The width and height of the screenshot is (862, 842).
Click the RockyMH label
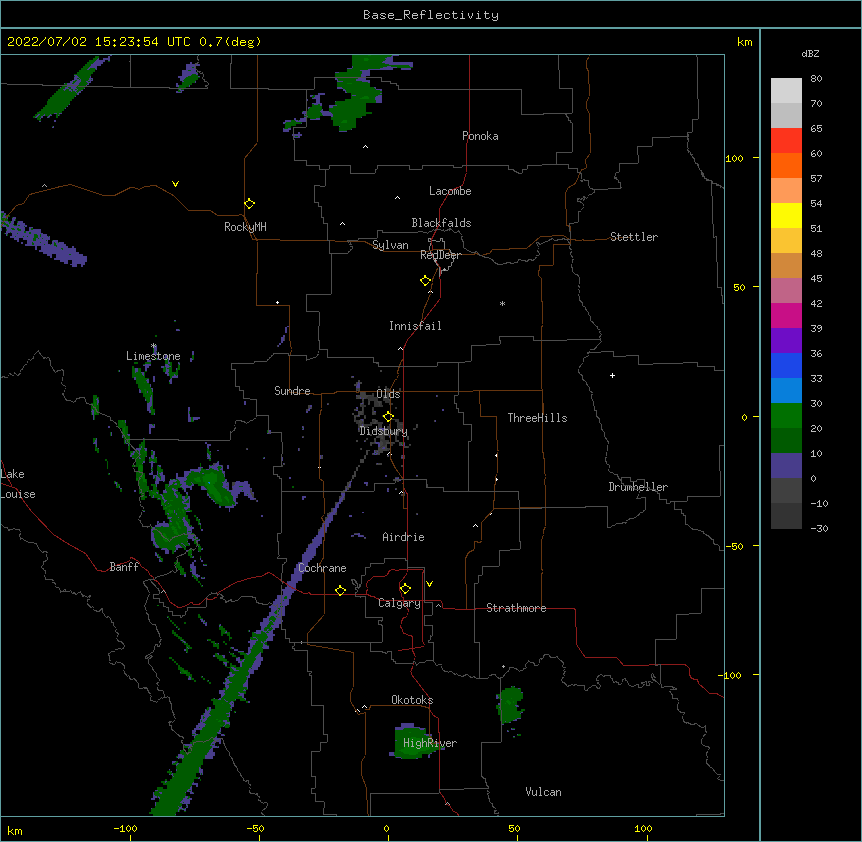(245, 227)
